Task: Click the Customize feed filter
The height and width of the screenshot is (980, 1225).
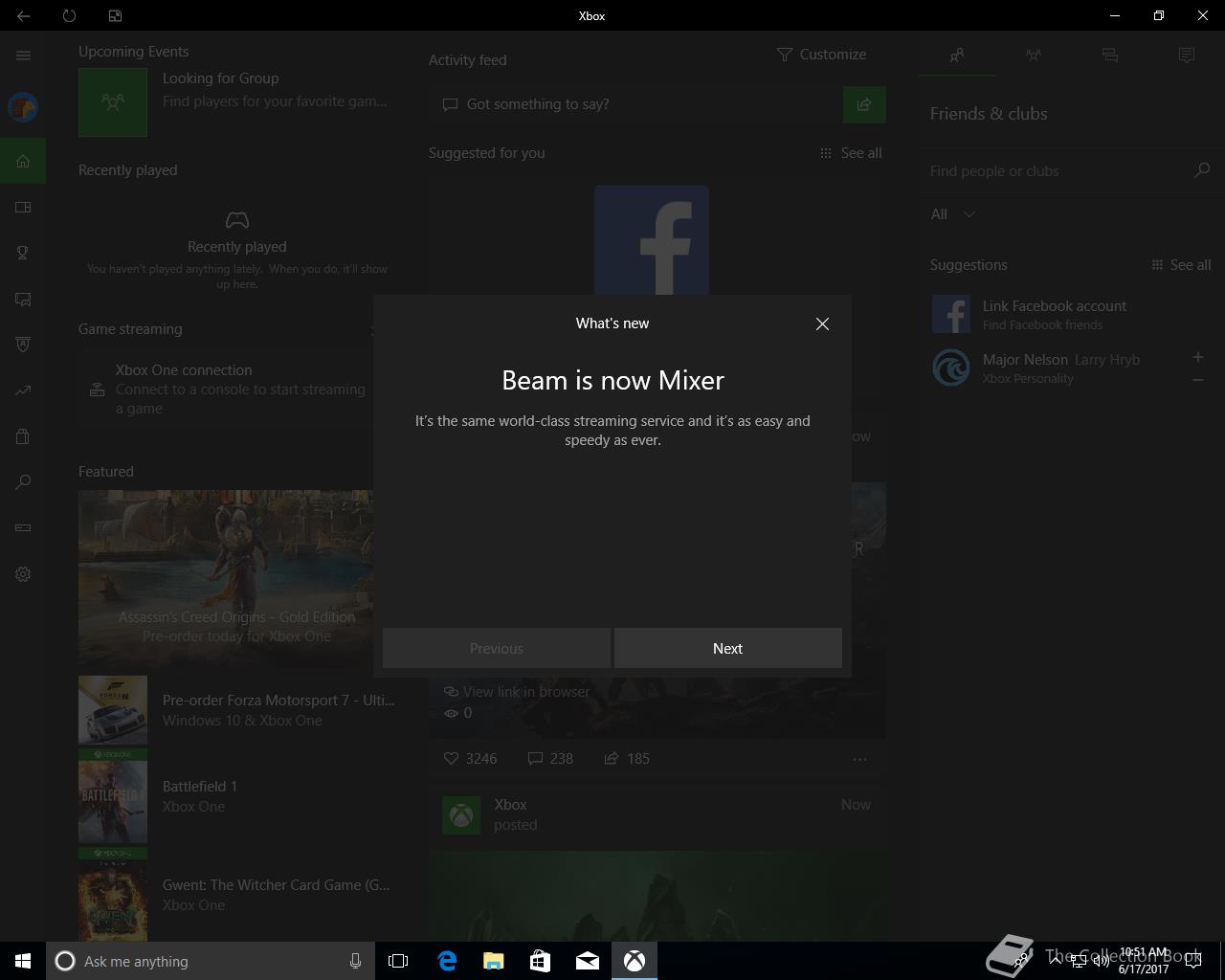Action: [x=821, y=55]
